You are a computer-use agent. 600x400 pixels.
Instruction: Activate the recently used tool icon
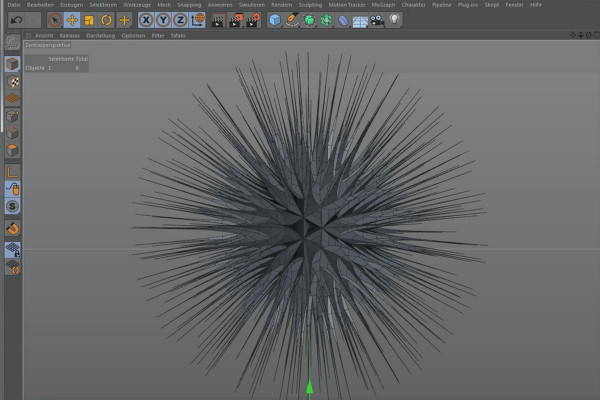(x=124, y=20)
